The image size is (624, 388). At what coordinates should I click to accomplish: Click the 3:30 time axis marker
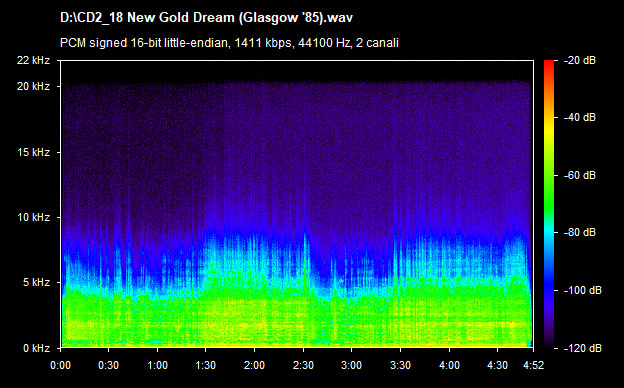click(400, 365)
